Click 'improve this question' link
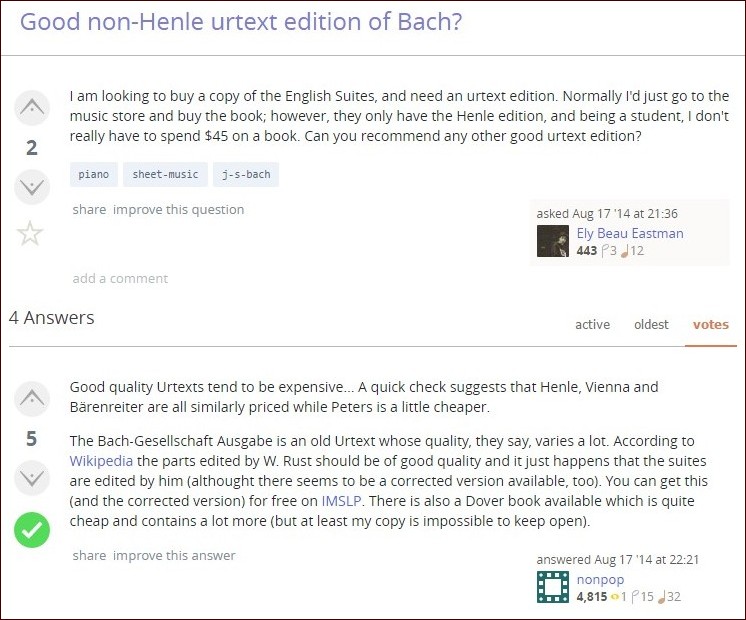746x620 pixels. 178,209
